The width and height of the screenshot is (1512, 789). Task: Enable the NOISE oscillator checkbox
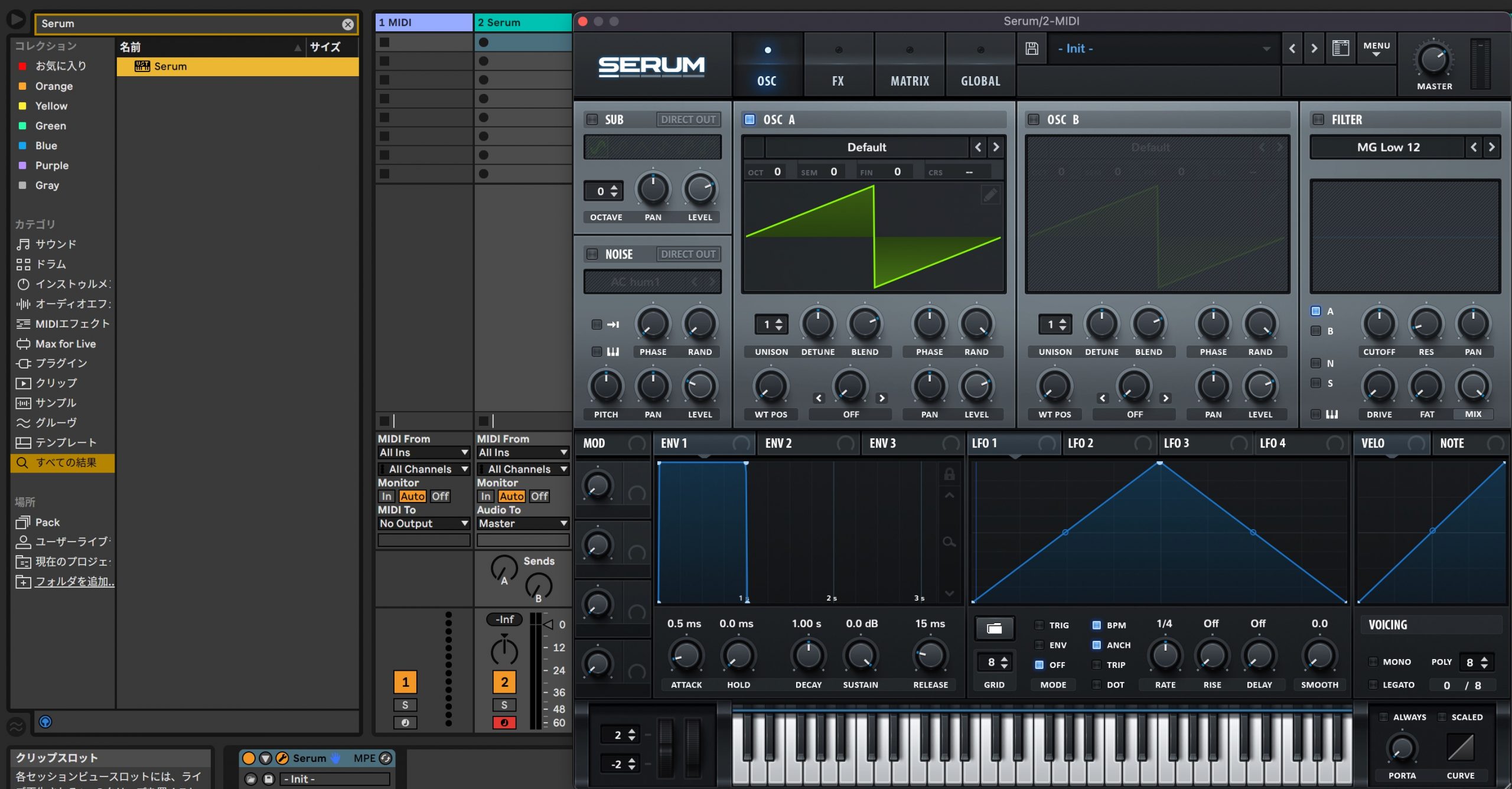(592, 254)
